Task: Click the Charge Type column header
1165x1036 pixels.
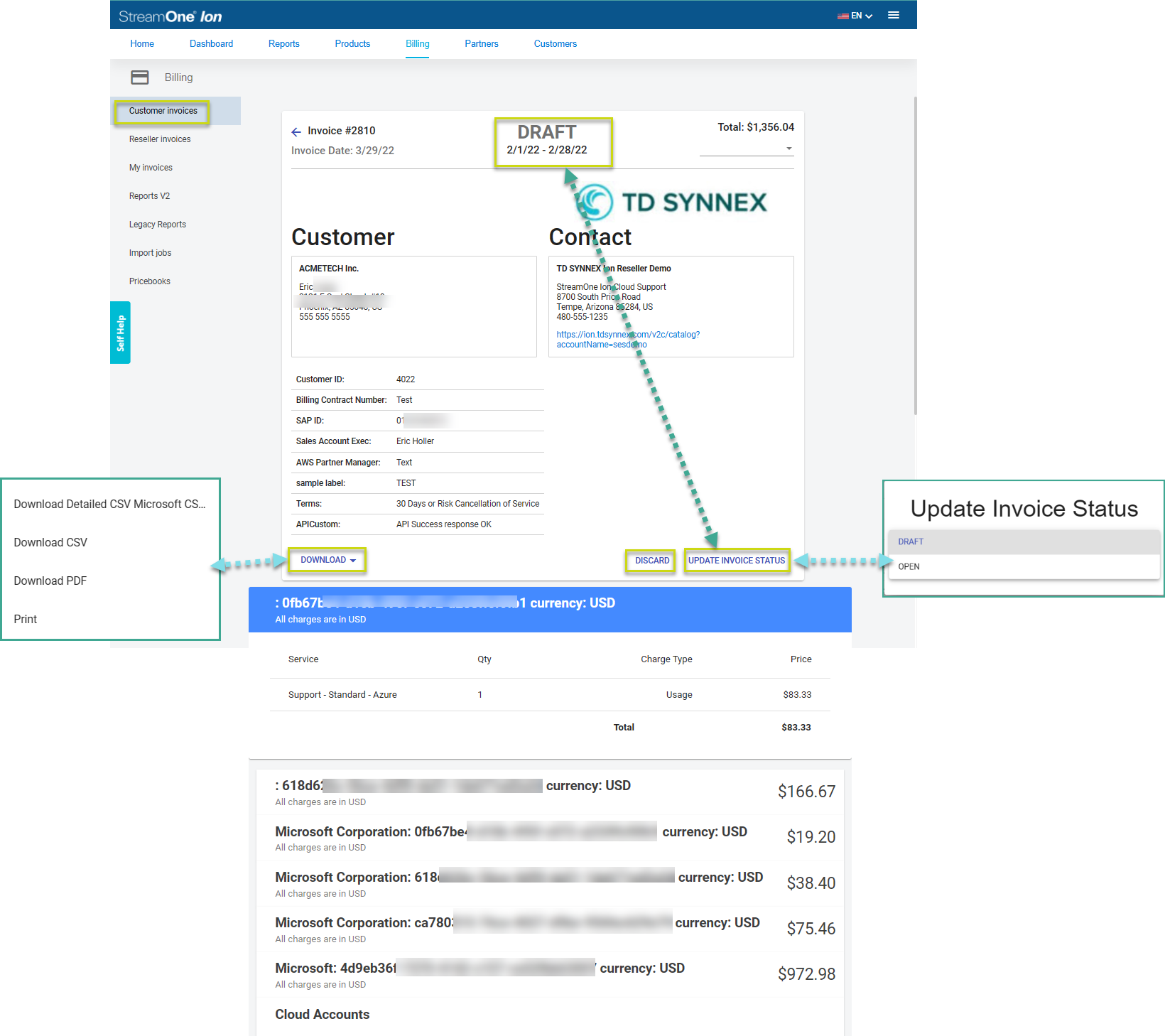Action: click(666, 659)
